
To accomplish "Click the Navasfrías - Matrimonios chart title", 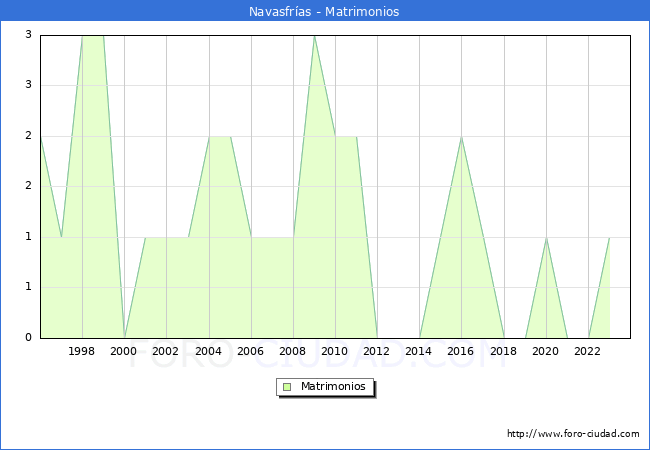I will click(x=324, y=12).
